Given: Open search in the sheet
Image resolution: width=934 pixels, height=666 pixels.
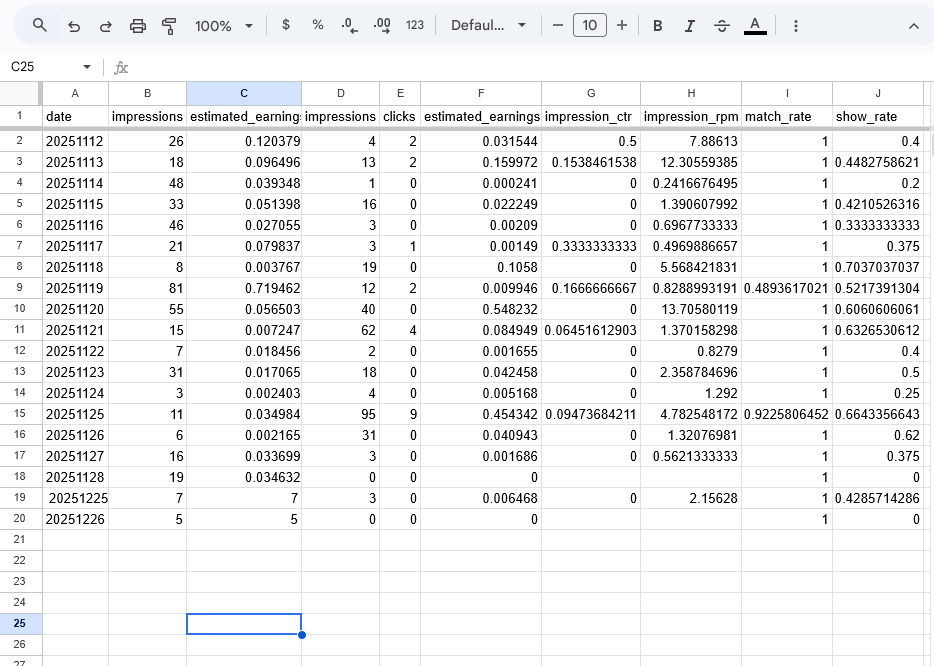Looking at the screenshot, I should 40,27.
